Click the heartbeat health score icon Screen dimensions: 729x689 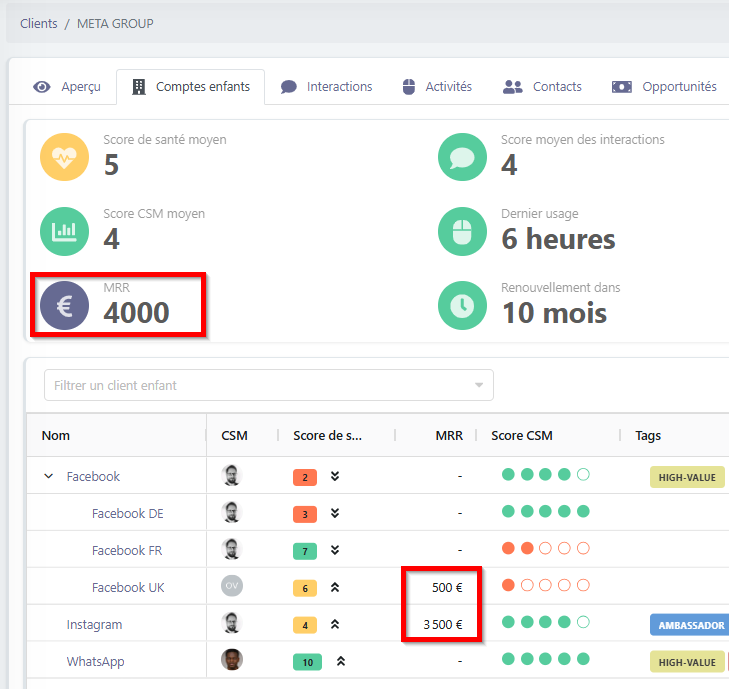tap(65, 157)
